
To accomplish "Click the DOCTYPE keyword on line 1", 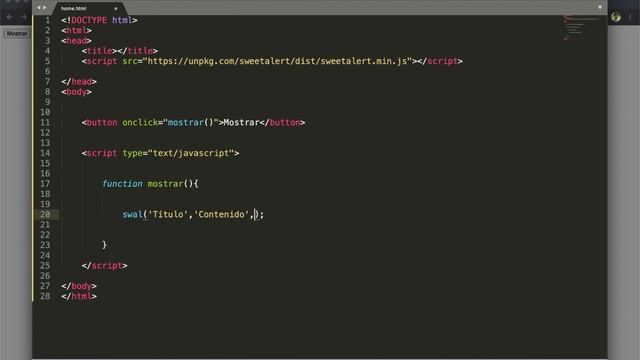I will 89,20.
